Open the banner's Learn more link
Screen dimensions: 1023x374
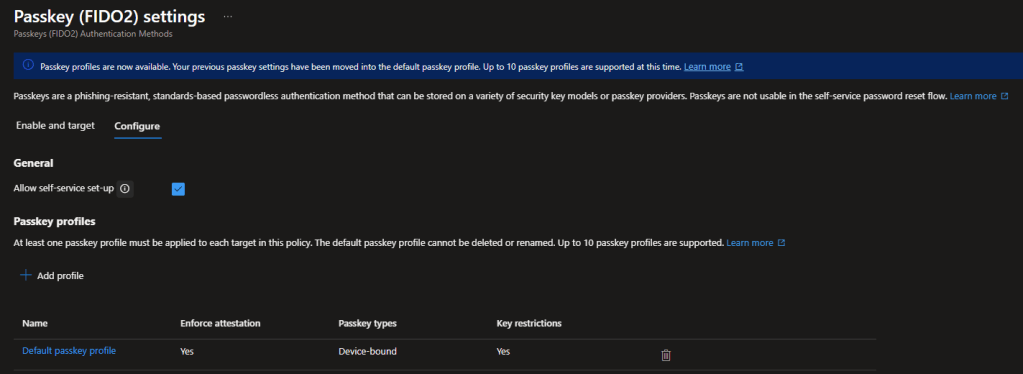(x=713, y=67)
